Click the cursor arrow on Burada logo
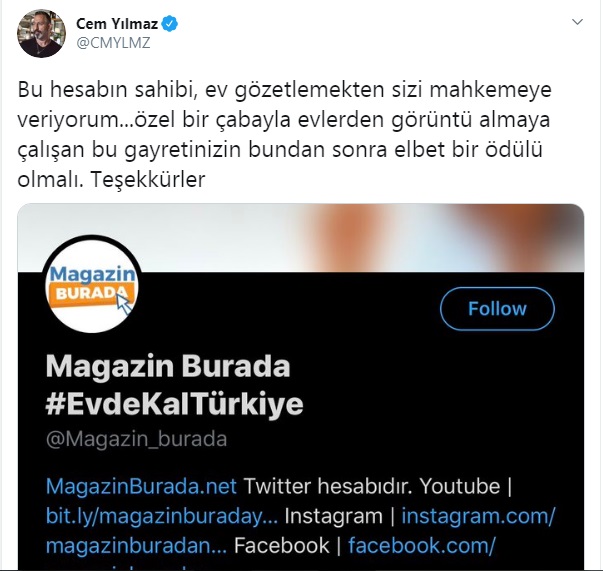This screenshot has height=571, width=603. 125,303
